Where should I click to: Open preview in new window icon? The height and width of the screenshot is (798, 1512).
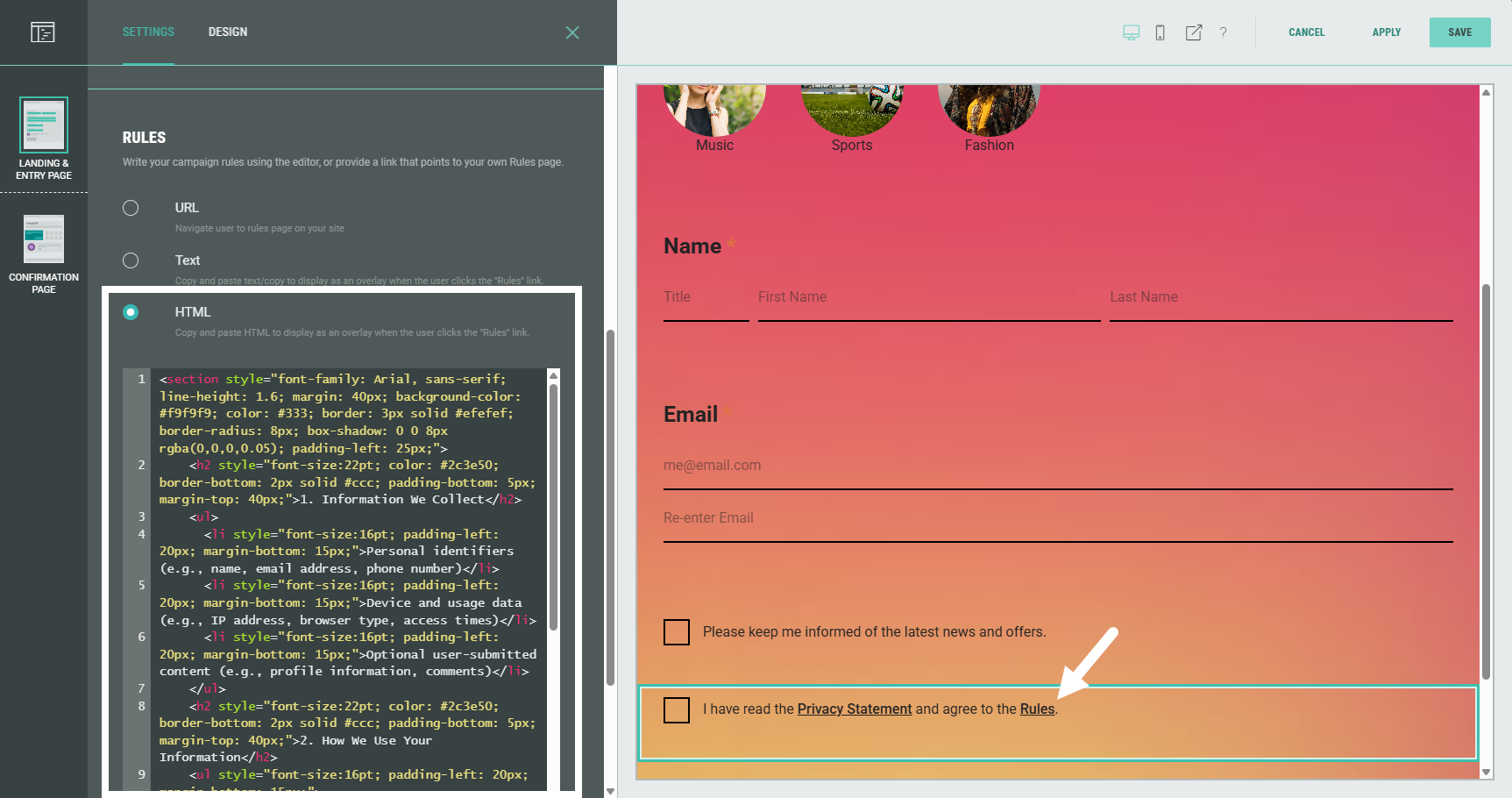point(1193,32)
